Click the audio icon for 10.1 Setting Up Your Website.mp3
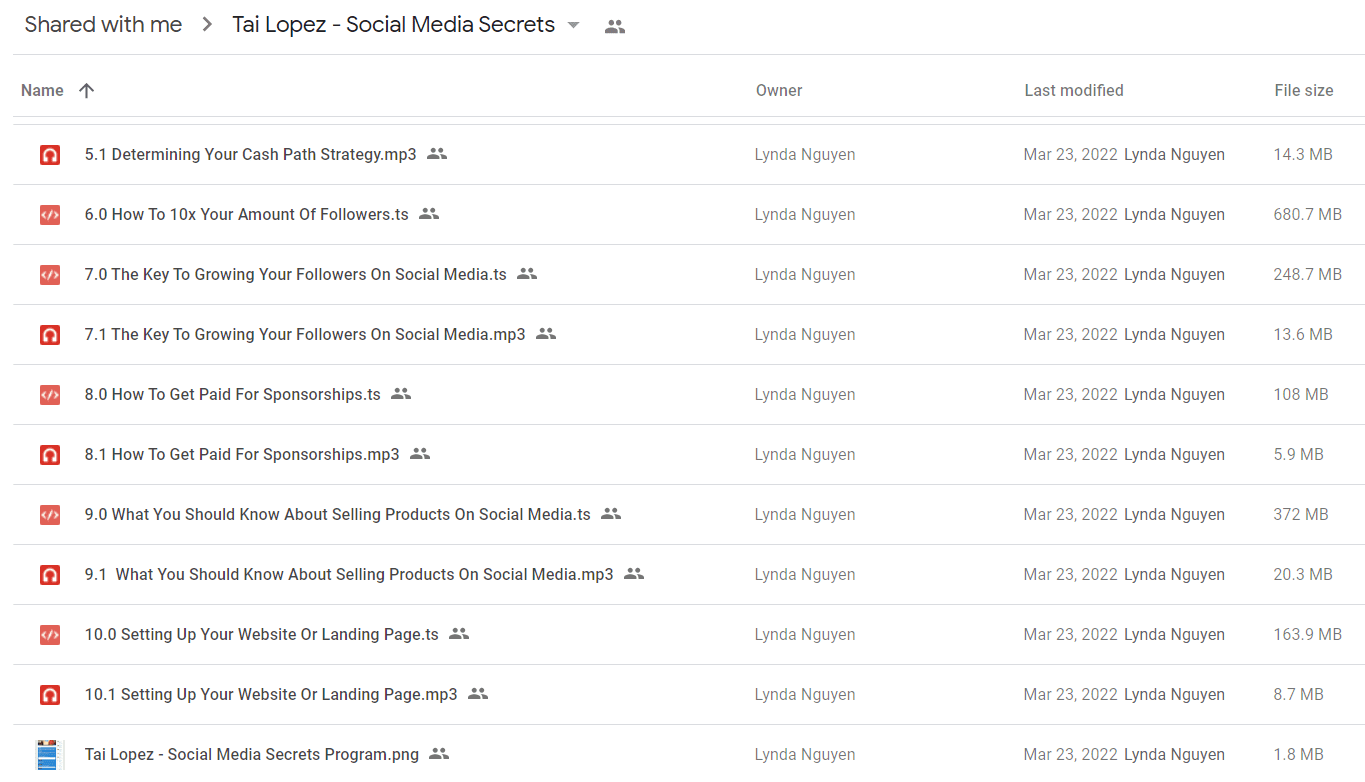This screenshot has height=782, width=1365. pyautogui.click(x=49, y=694)
